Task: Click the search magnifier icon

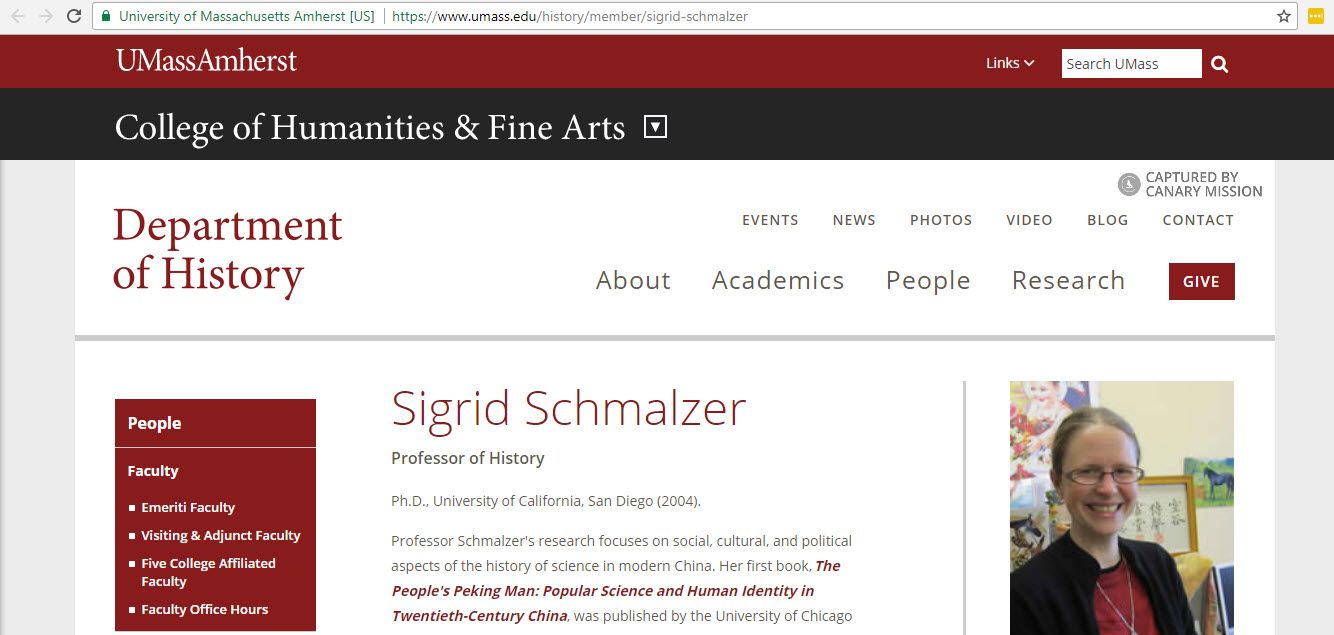Action: tap(1219, 64)
